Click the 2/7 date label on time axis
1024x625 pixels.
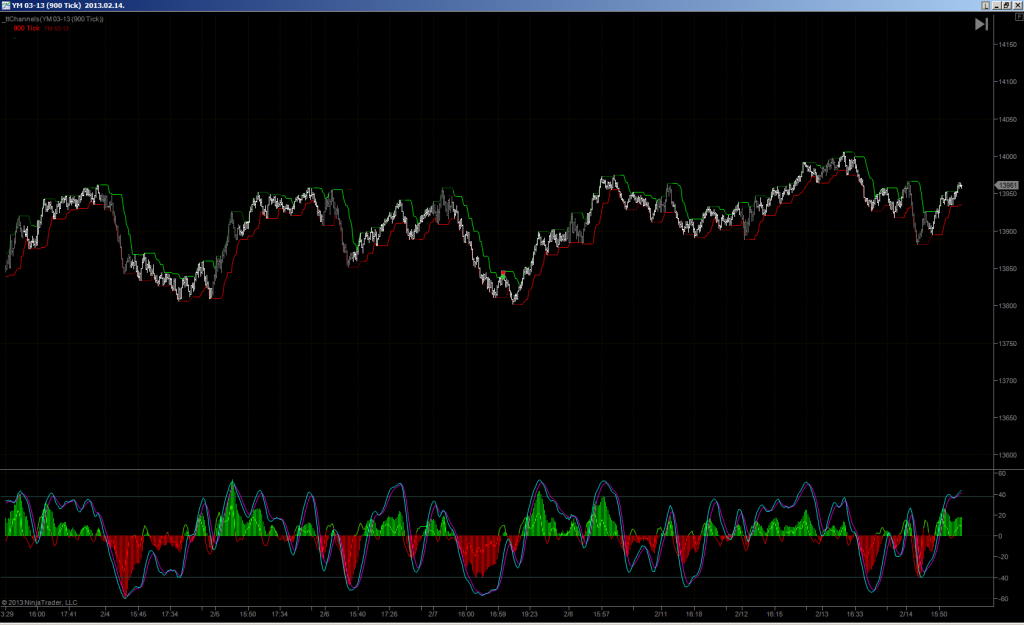coord(433,614)
